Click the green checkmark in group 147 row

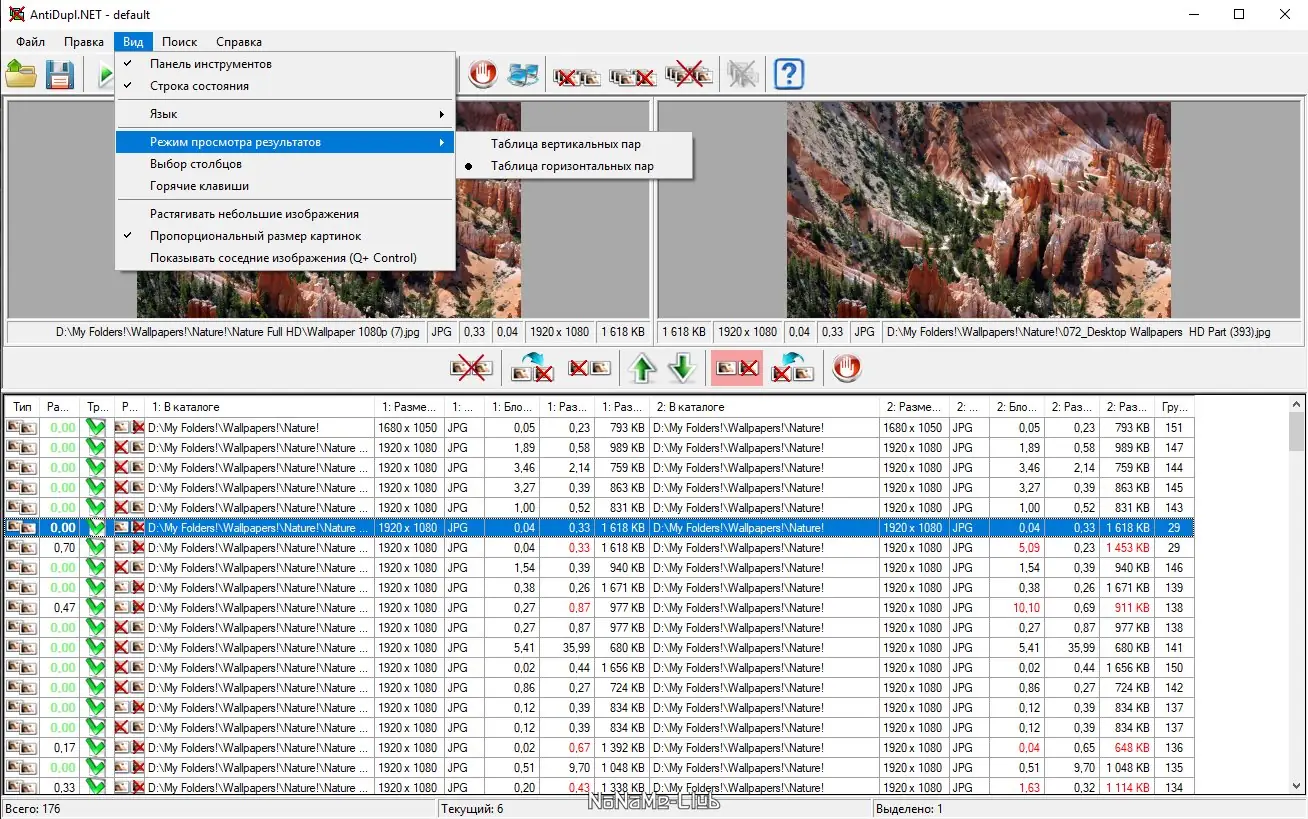coord(96,448)
